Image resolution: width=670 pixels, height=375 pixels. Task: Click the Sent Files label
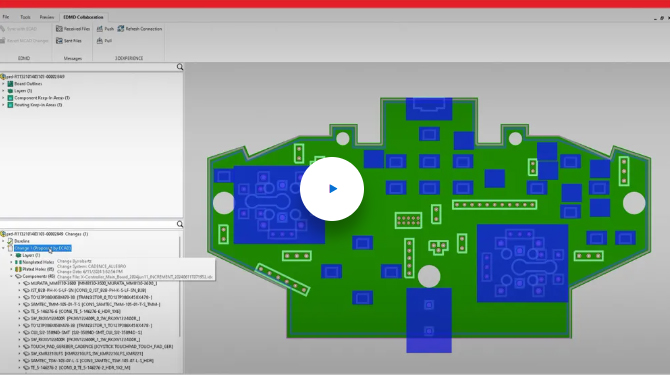click(73, 41)
